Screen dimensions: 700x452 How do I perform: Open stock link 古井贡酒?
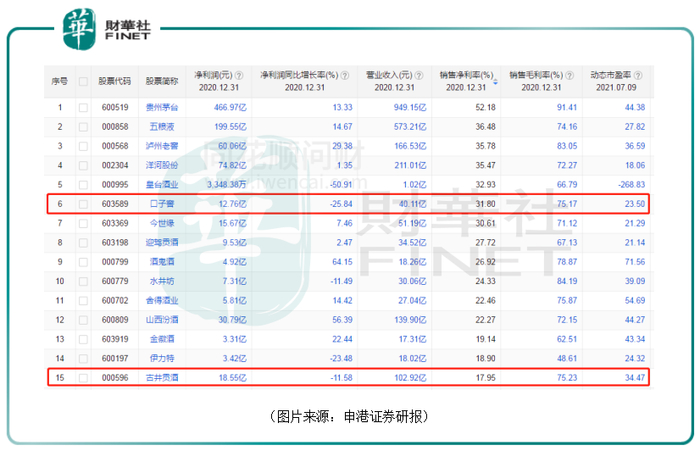[x=162, y=378]
